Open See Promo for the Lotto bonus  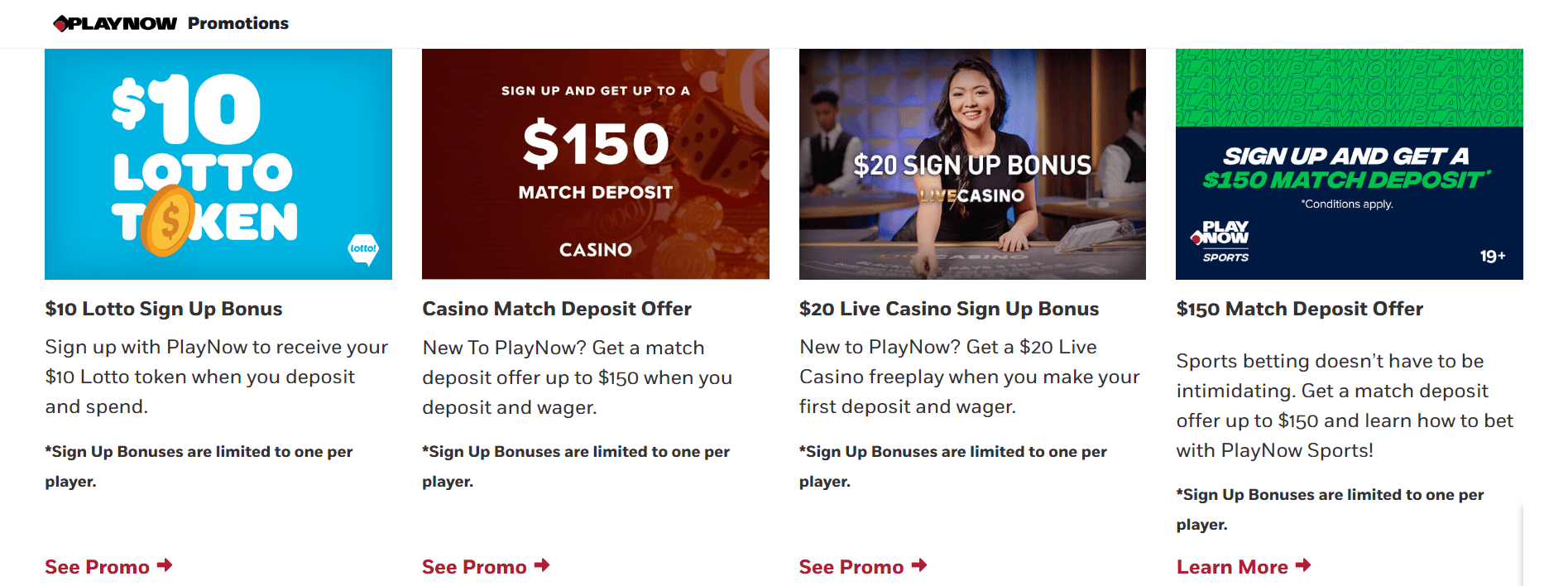point(96,567)
